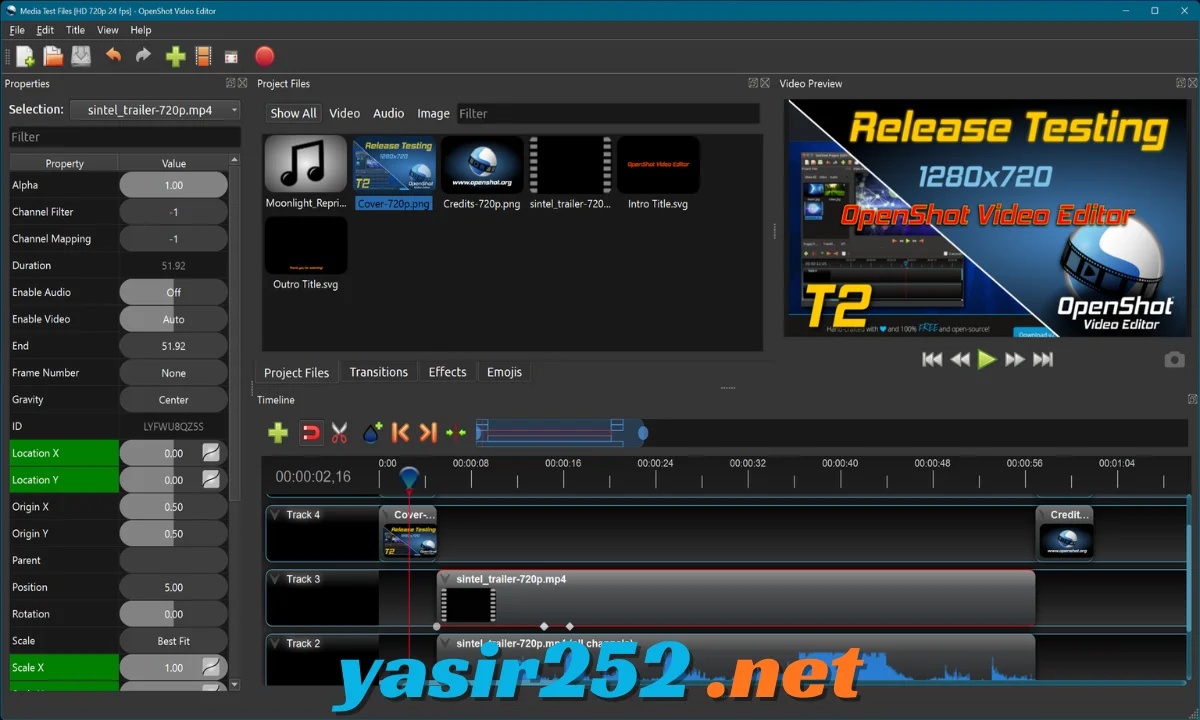
Task: Float the Video Preview panel
Action: coord(1180,83)
